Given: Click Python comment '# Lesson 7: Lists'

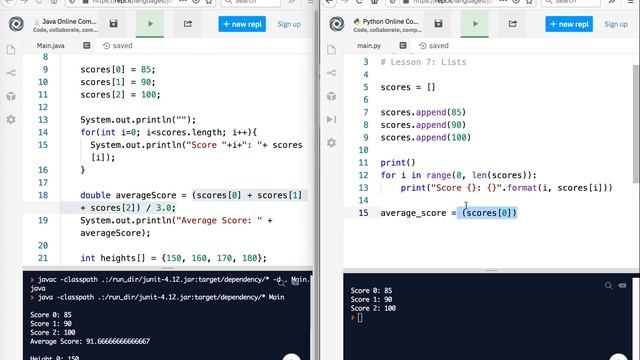Looking at the screenshot, I should [423, 62].
